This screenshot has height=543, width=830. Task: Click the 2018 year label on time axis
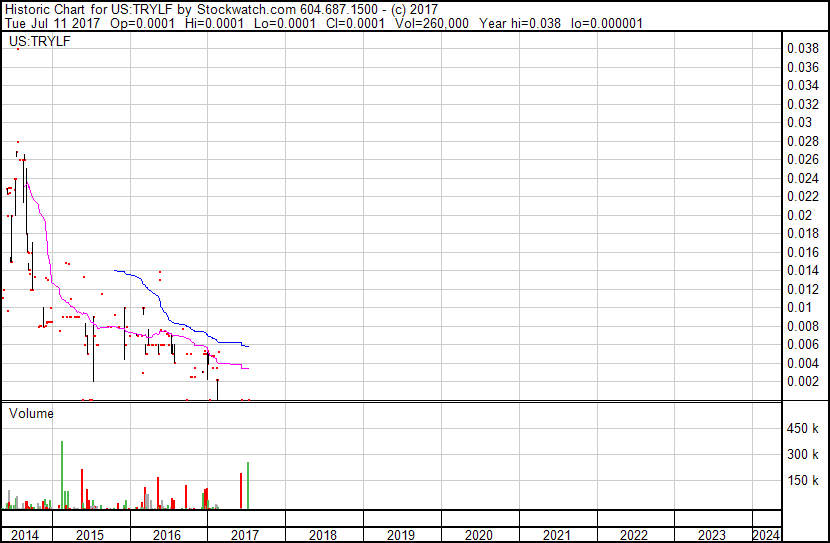tap(323, 535)
